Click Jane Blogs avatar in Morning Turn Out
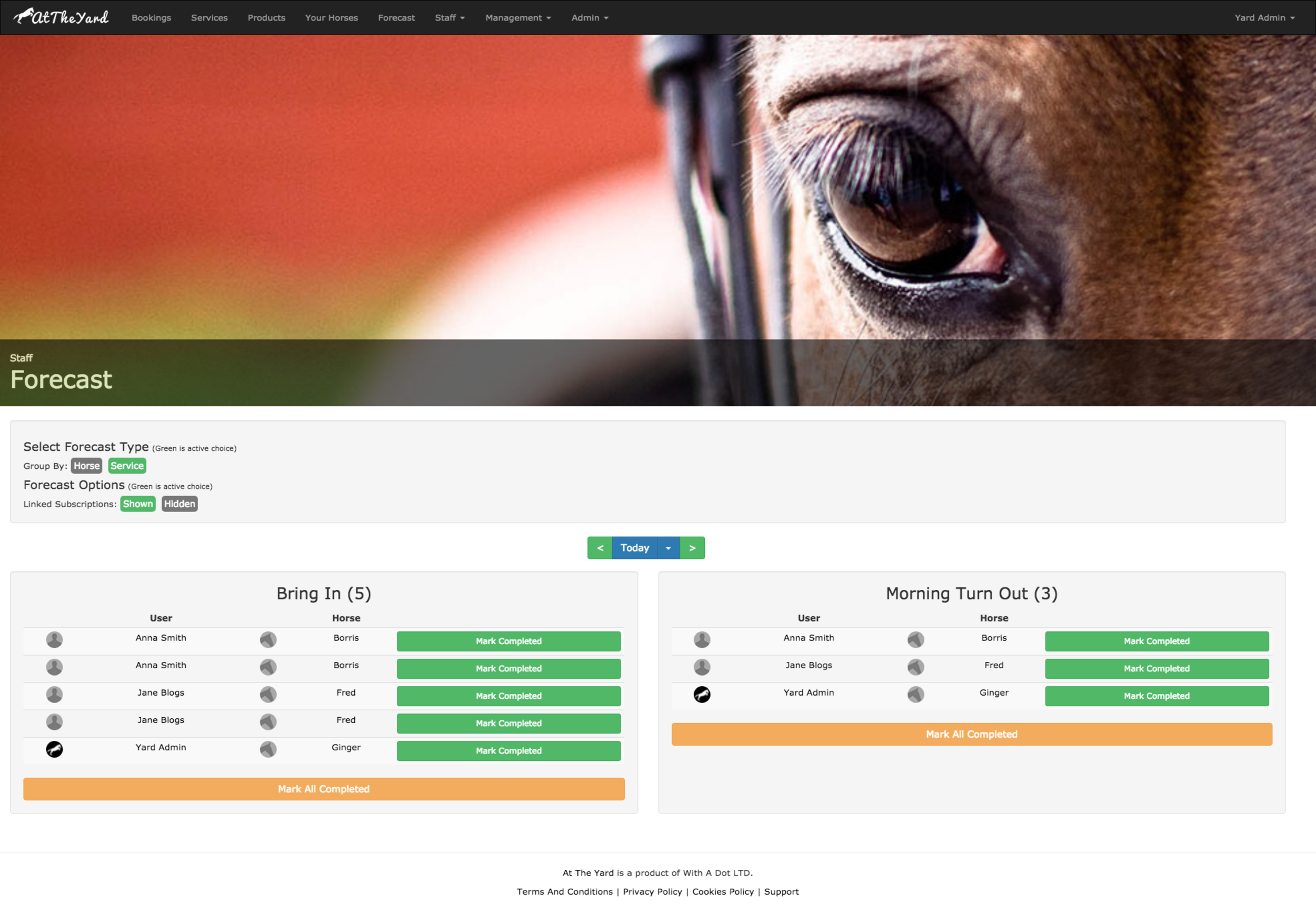The width and height of the screenshot is (1316, 904). [702, 667]
